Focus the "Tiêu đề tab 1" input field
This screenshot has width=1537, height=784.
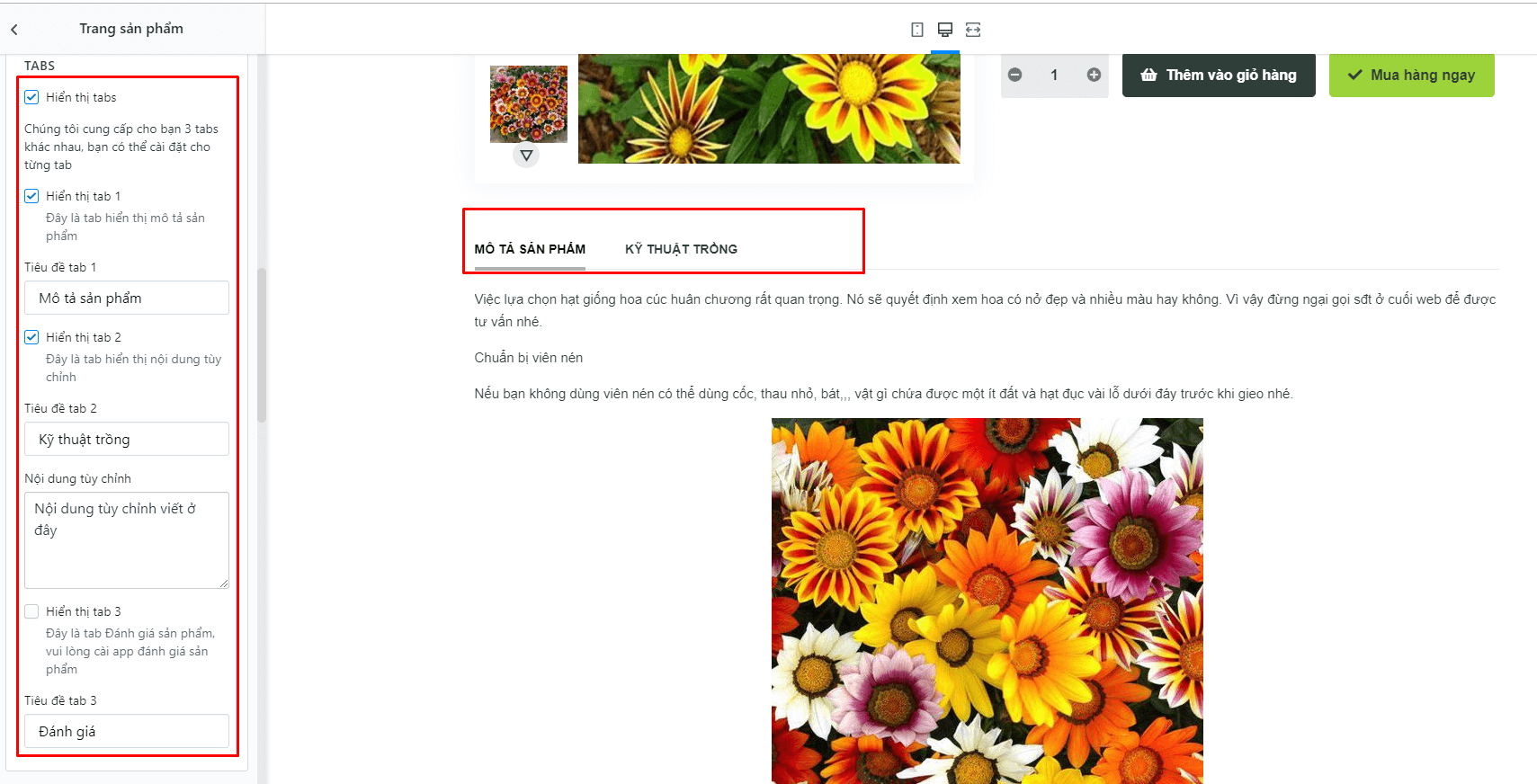(x=127, y=298)
